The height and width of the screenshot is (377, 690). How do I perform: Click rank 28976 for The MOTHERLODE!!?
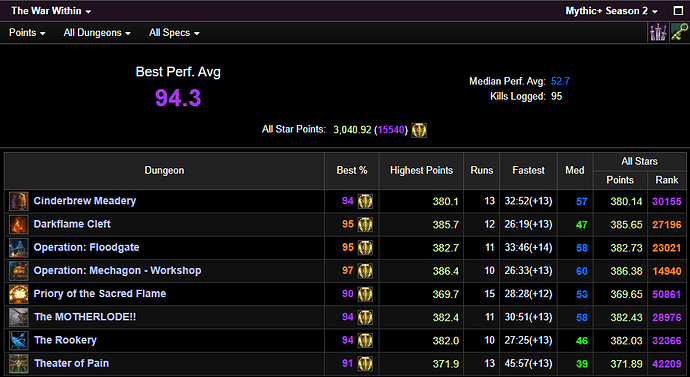click(667, 318)
